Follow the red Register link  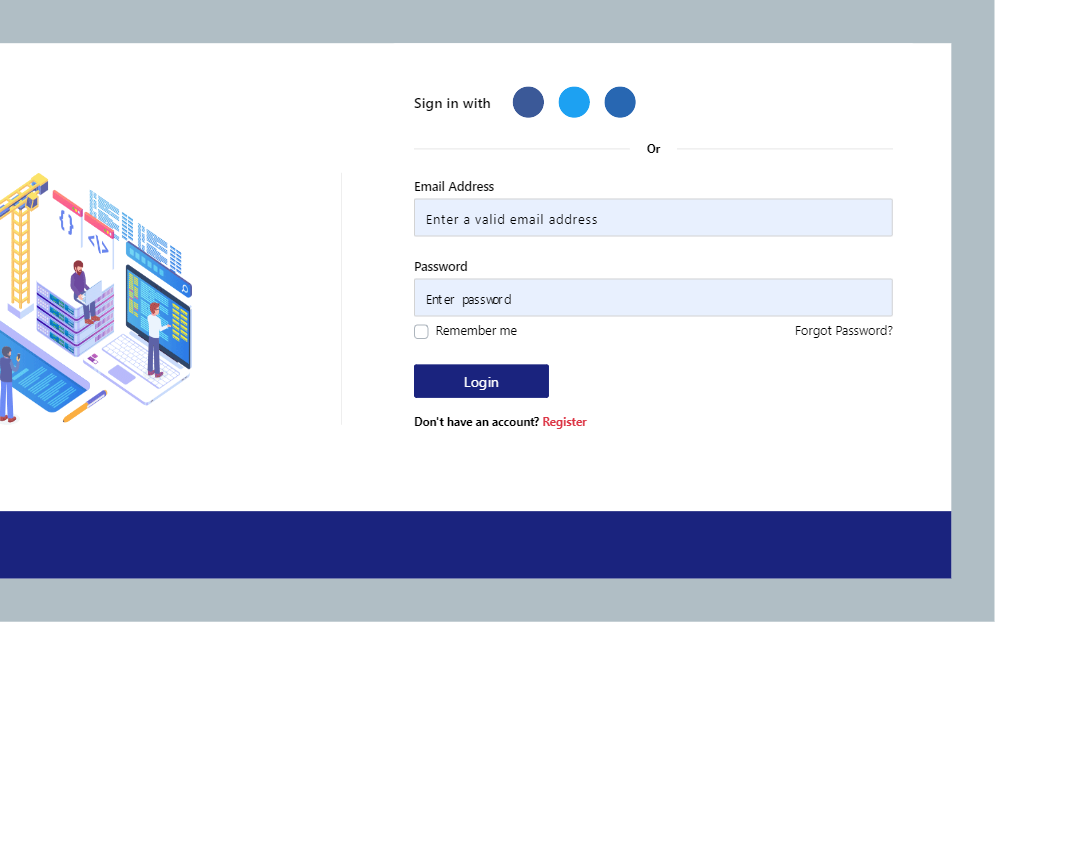click(x=564, y=422)
